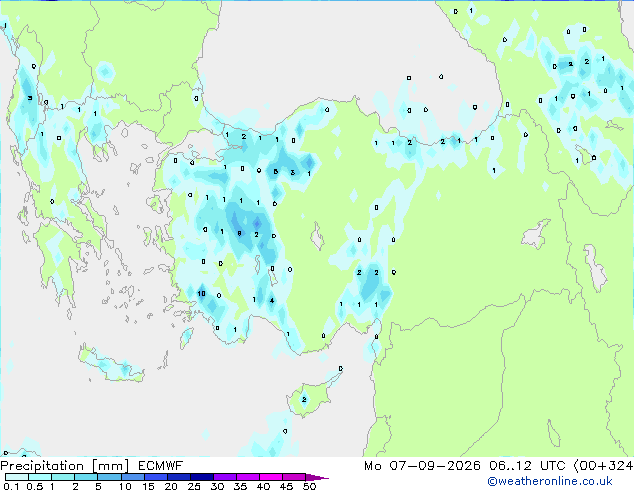Click the legend scale label '45'
Image resolution: width=634 pixels, height=490 pixels.
click(x=286, y=486)
